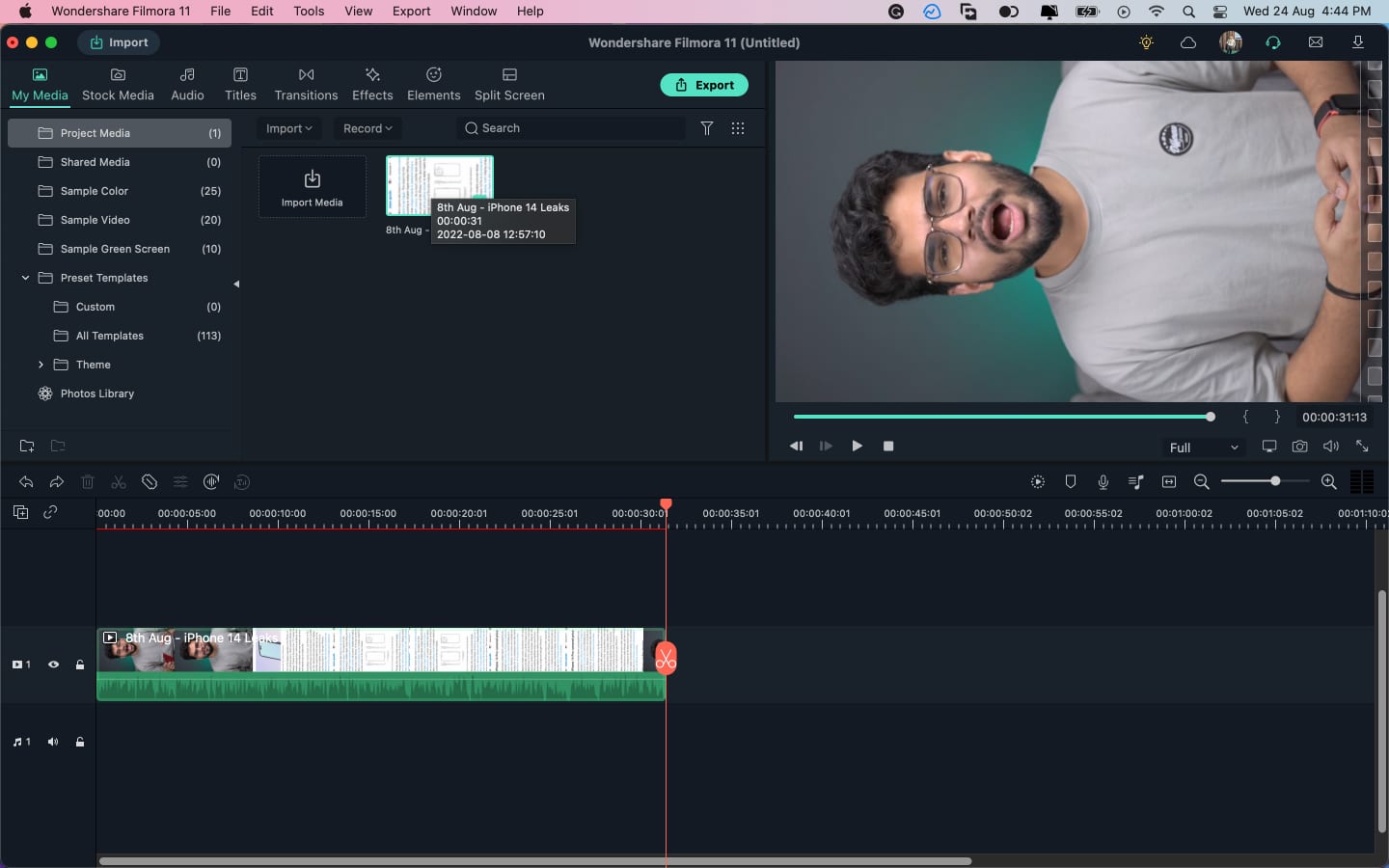Open the Record dropdown

pyautogui.click(x=368, y=128)
